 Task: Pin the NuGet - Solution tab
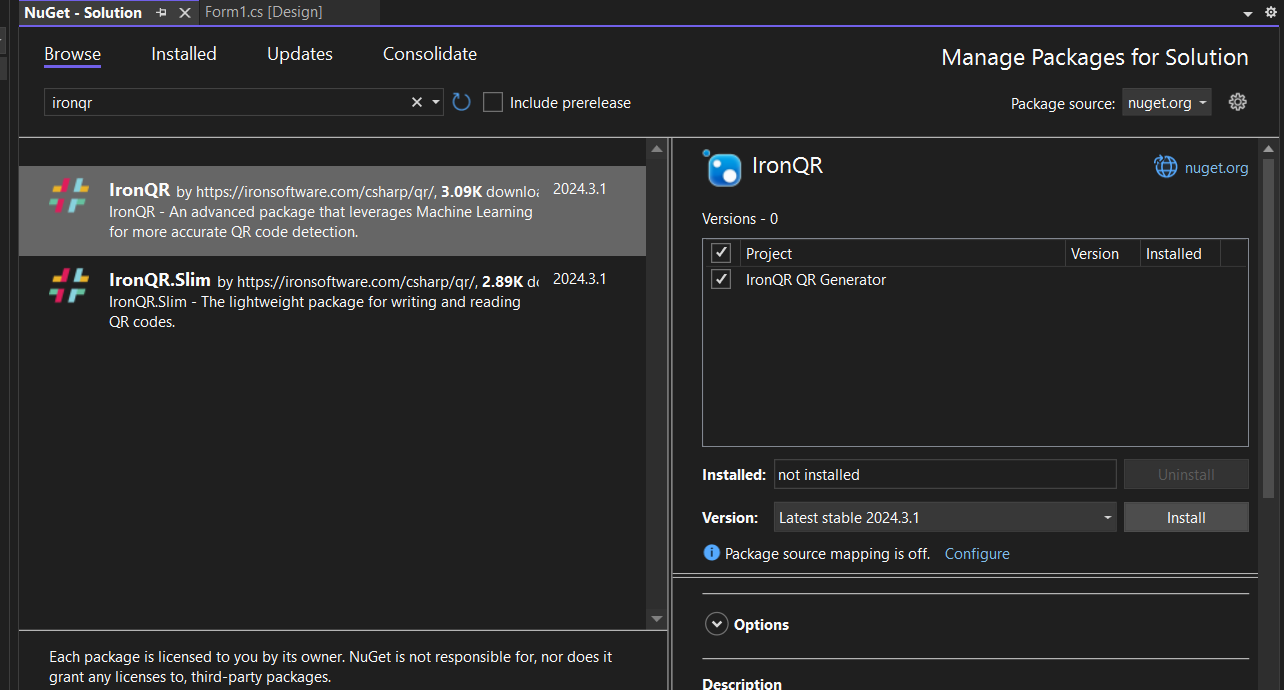pos(162,13)
